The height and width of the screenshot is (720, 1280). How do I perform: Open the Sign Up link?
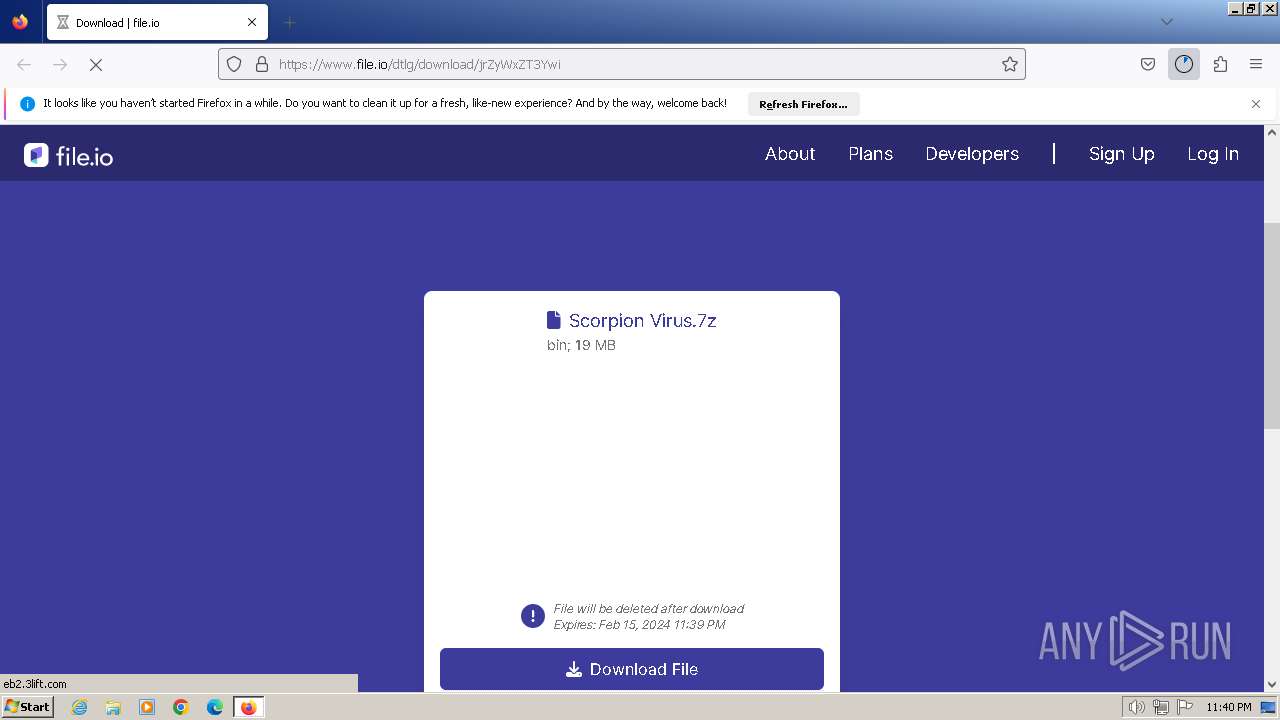[x=1121, y=154]
